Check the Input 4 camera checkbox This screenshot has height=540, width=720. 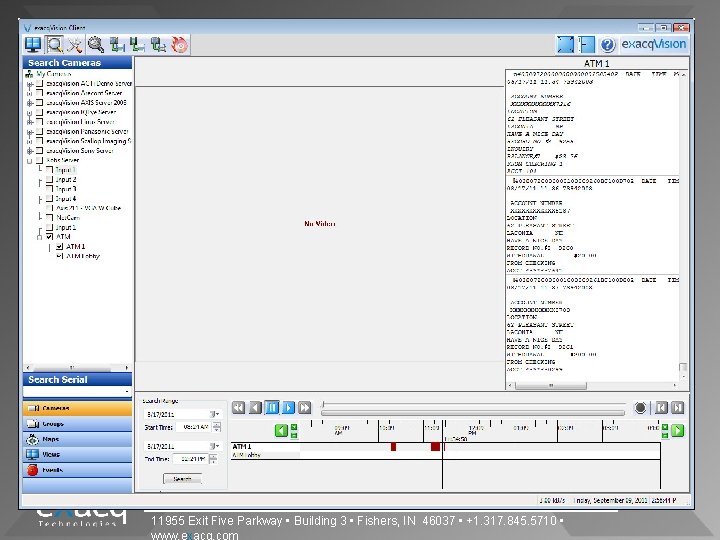click(50, 199)
